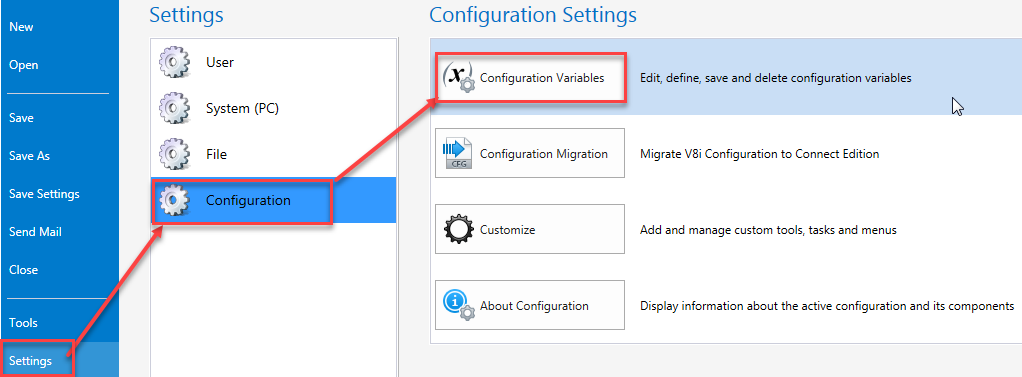Click the About Configuration info icon
Viewport: 1022px width, 377px height.
[458, 305]
